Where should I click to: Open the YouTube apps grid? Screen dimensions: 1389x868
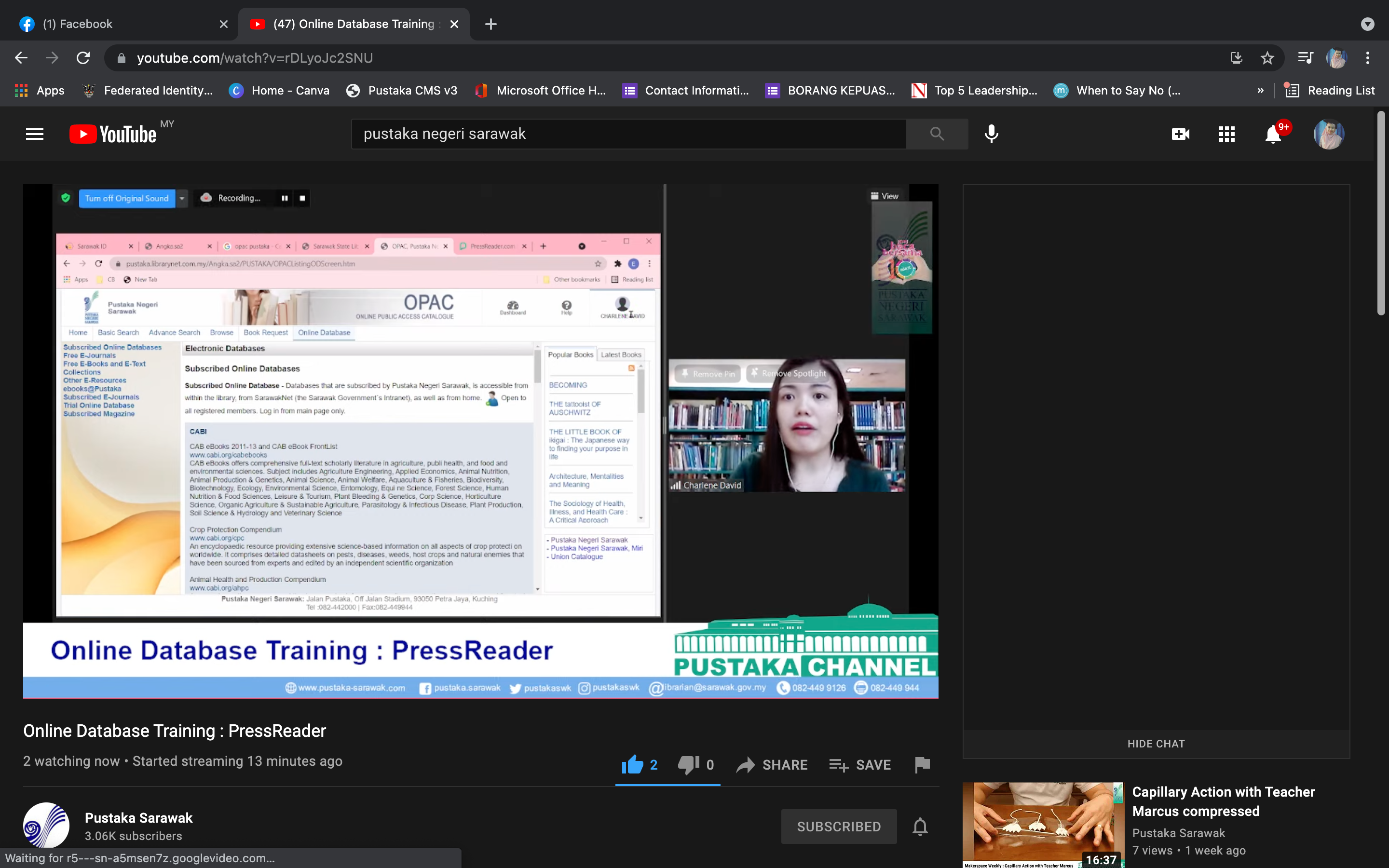[1226, 135]
